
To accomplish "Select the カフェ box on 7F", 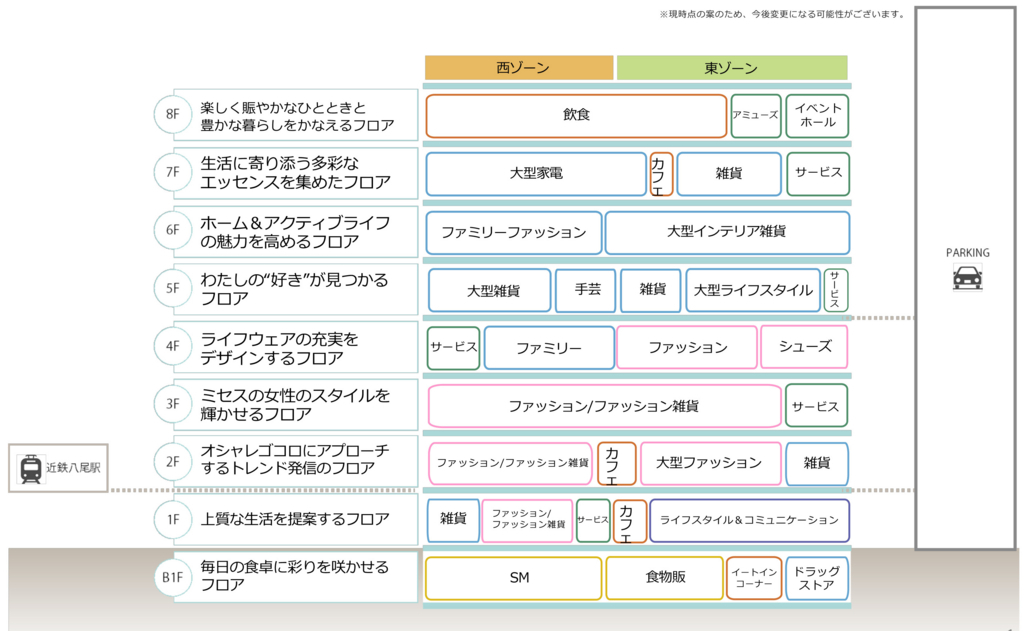I will coord(661,174).
